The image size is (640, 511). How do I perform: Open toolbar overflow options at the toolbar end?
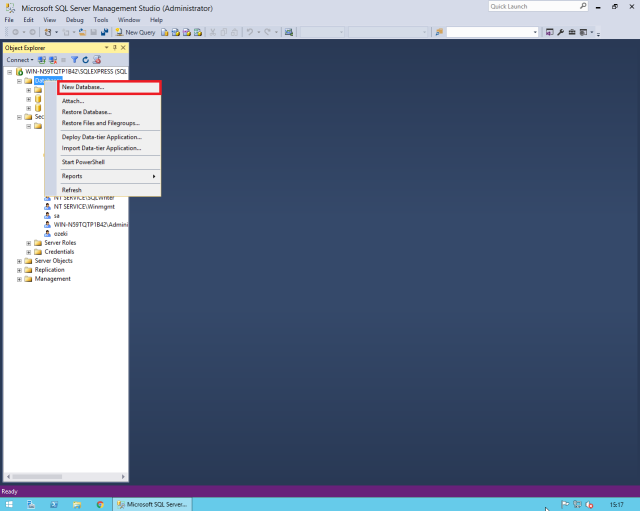[598, 33]
